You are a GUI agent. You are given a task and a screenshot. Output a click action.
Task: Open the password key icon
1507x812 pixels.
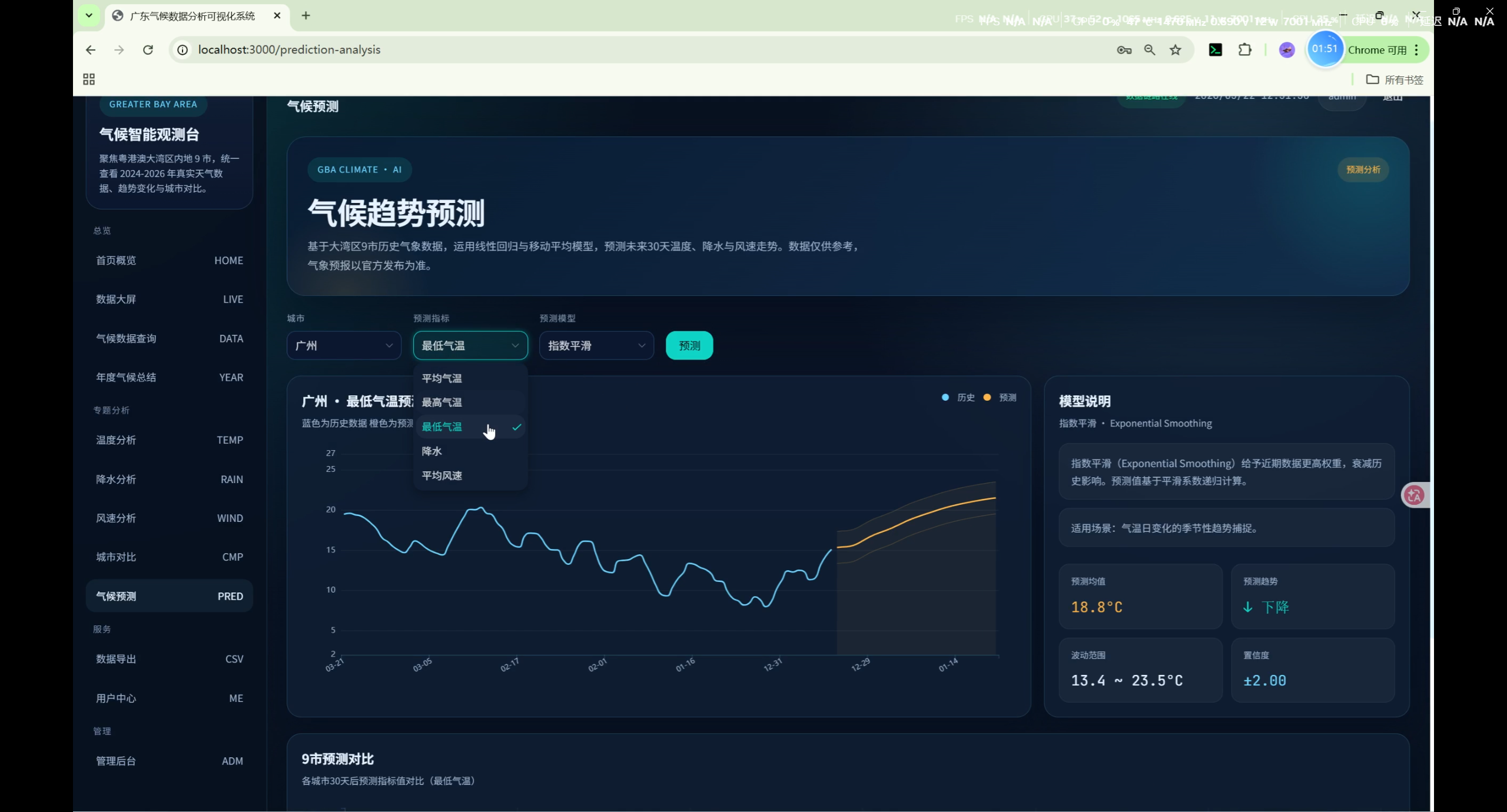(1124, 50)
